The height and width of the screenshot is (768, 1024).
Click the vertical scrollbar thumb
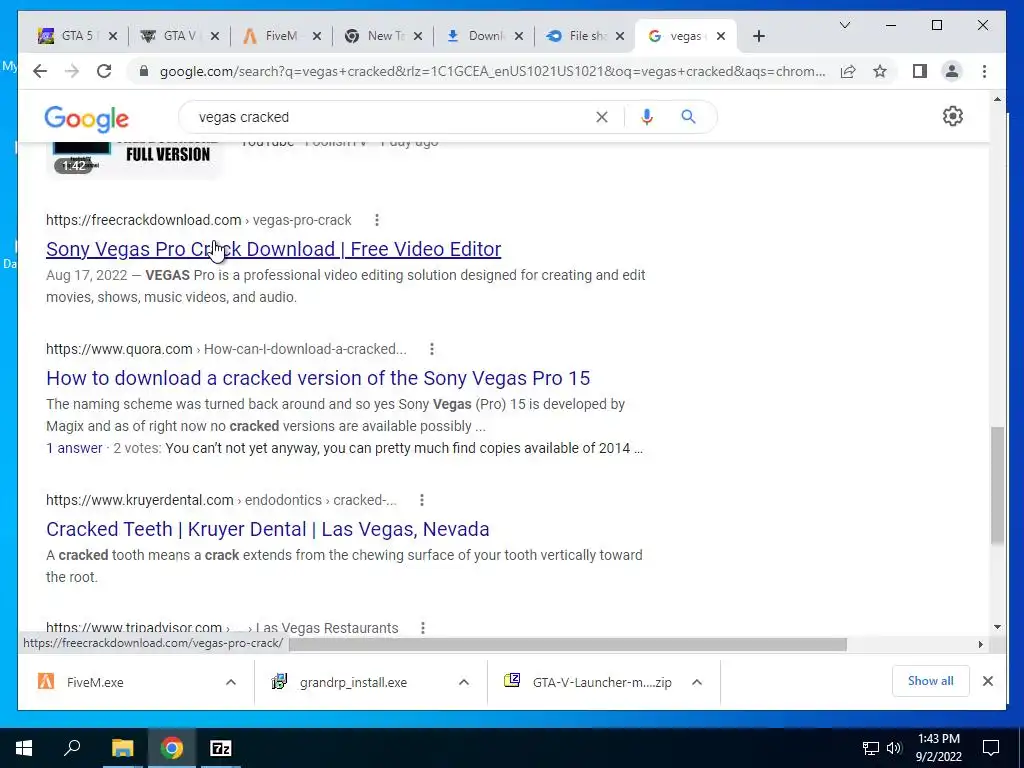pos(997,485)
